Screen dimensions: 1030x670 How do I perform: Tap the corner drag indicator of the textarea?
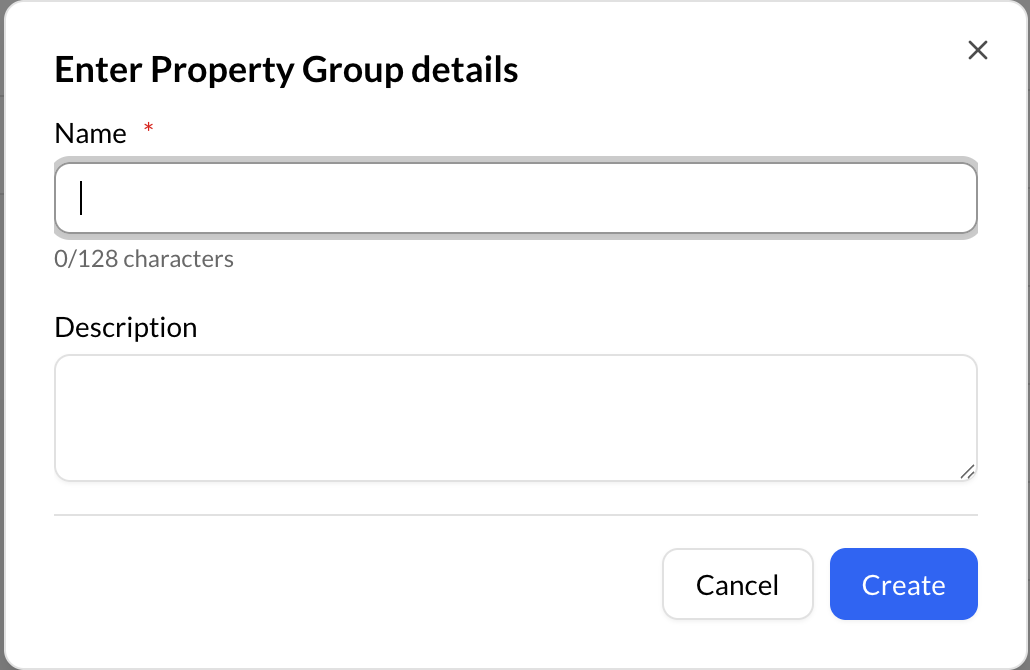968,471
